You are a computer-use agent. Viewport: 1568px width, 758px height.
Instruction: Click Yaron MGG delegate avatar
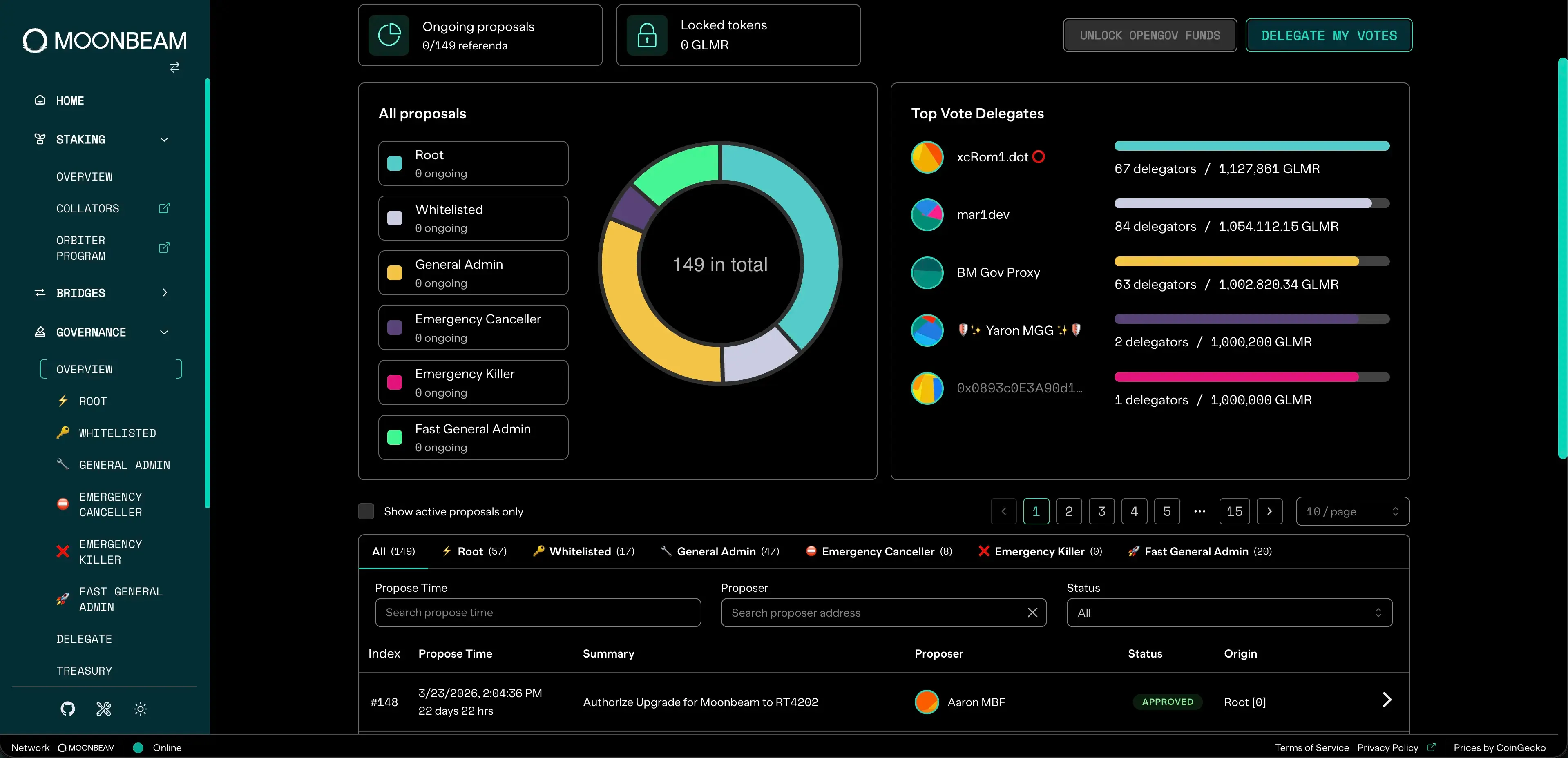click(x=927, y=330)
